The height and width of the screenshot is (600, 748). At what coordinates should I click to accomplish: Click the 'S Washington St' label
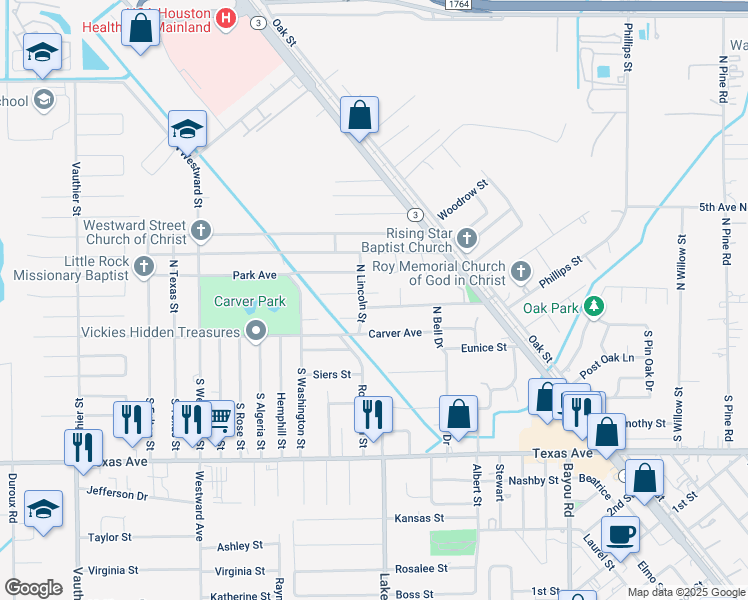pos(301,408)
